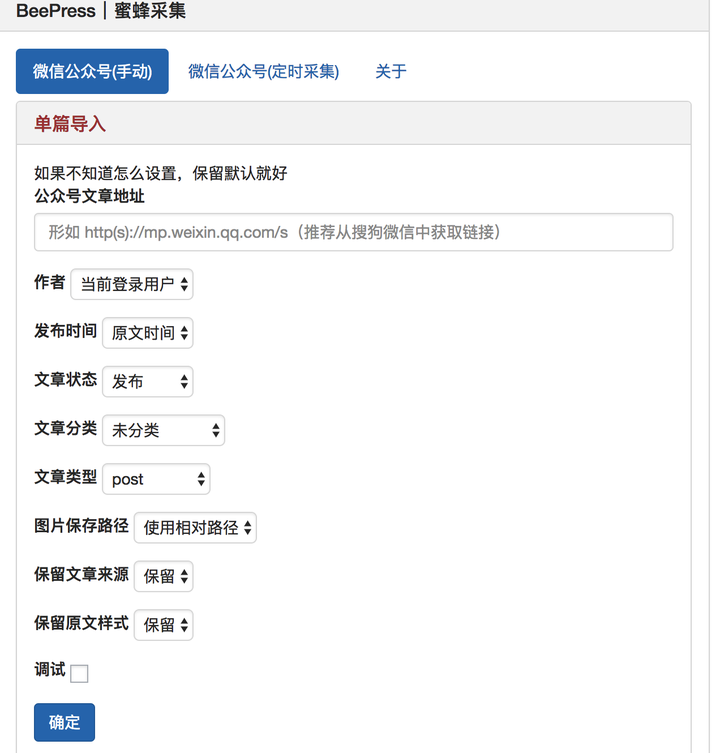The height and width of the screenshot is (753, 720).
Task: Open the 文章类型 dropdown showing post
Action: tap(156, 479)
